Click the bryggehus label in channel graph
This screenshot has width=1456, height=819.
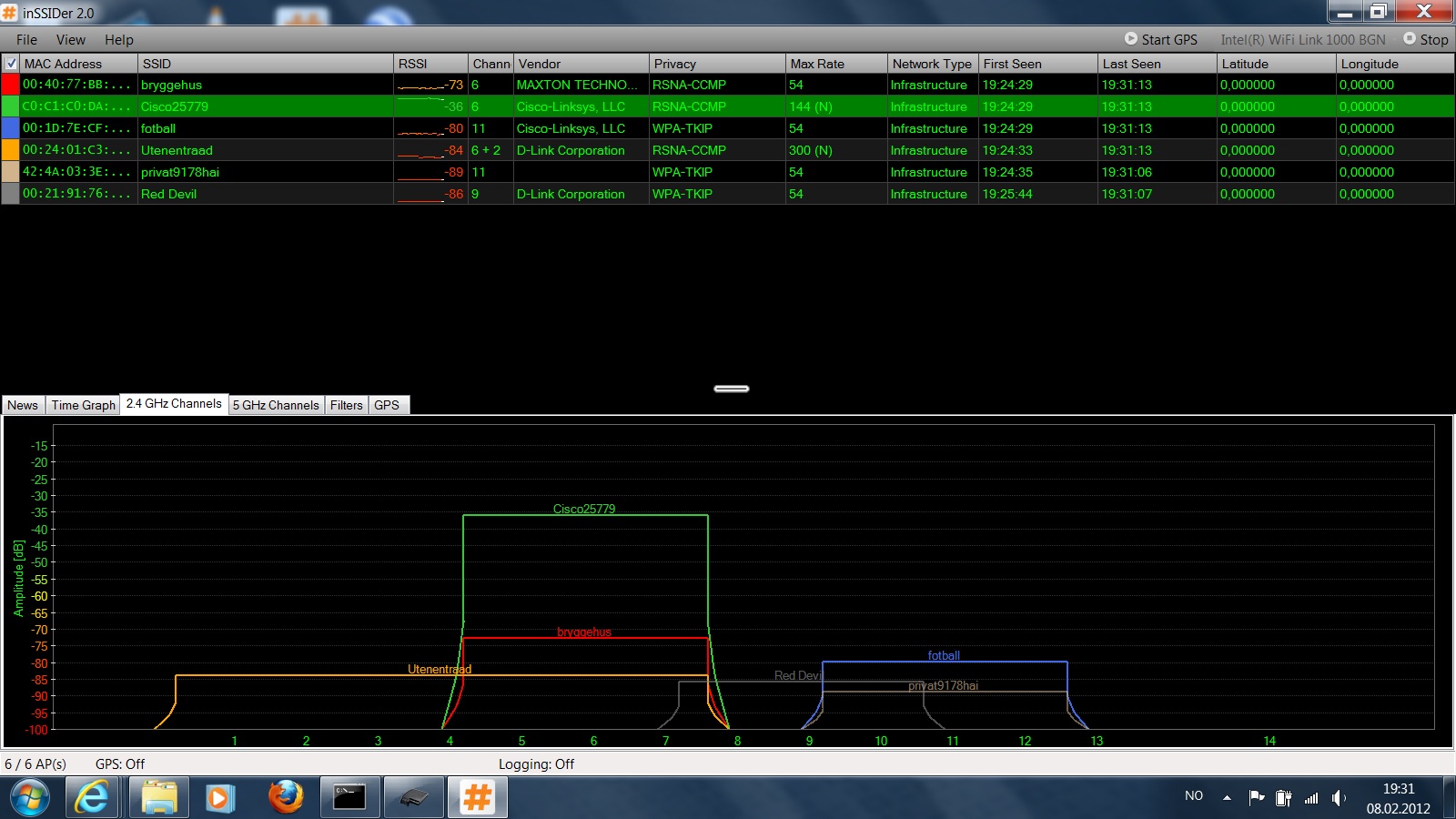pyautogui.click(x=584, y=632)
